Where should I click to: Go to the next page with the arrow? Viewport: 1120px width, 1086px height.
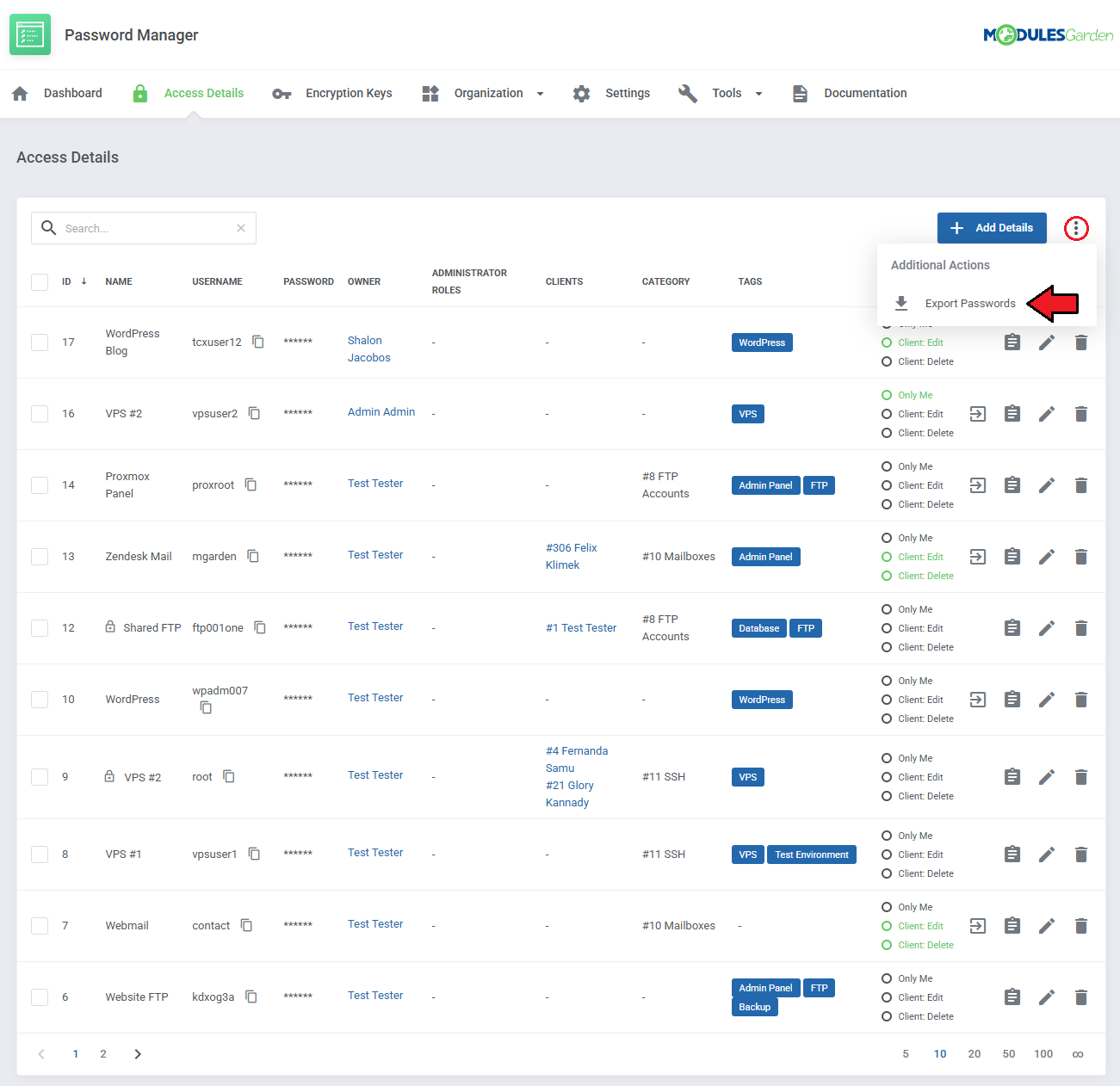click(x=138, y=1054)
